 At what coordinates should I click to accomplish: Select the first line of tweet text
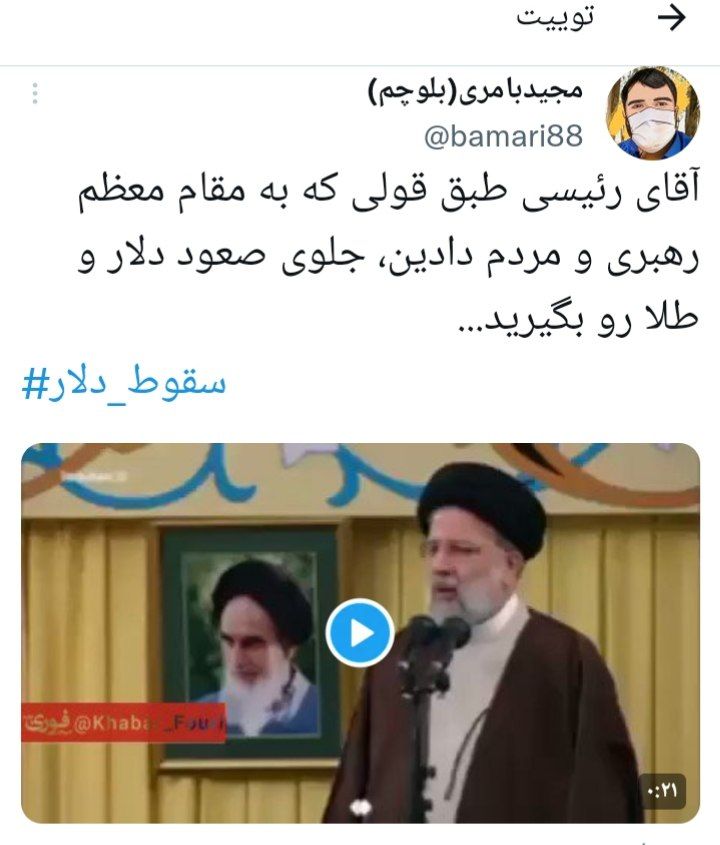pyautogui.click(x=388, y=192)
